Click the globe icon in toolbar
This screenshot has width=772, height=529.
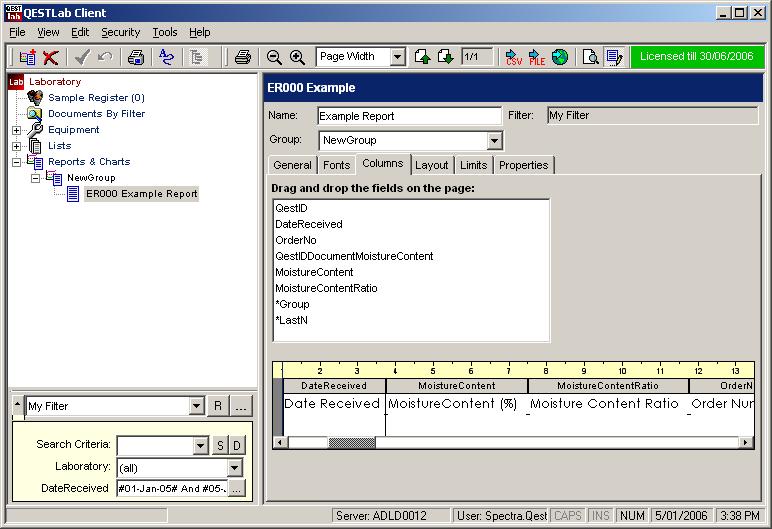[560, 58]
